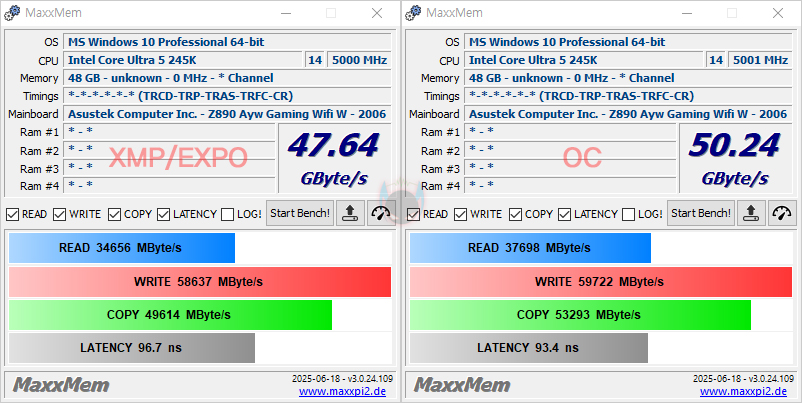
Task: Start Bench! in the left 47.64 window
Action: (x=300, y=213)
